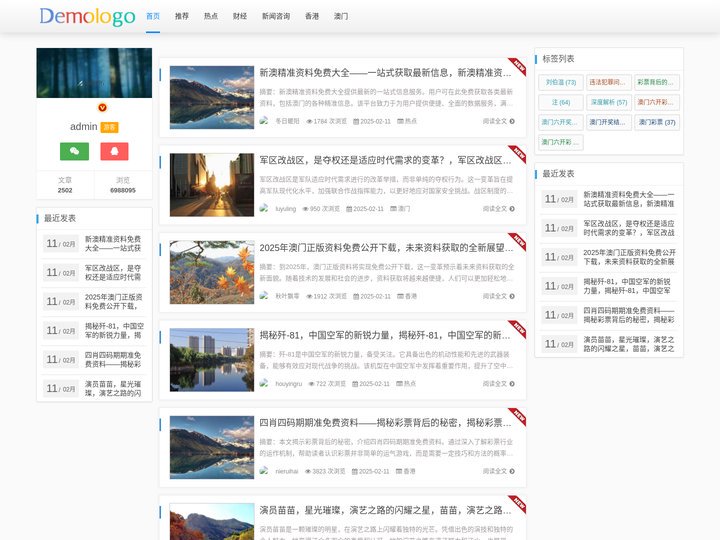Click the eye views icon beside 3823 次浏览
Image resolution: width=720 pixels, height=540 pixels.
(x=308, y=471)
